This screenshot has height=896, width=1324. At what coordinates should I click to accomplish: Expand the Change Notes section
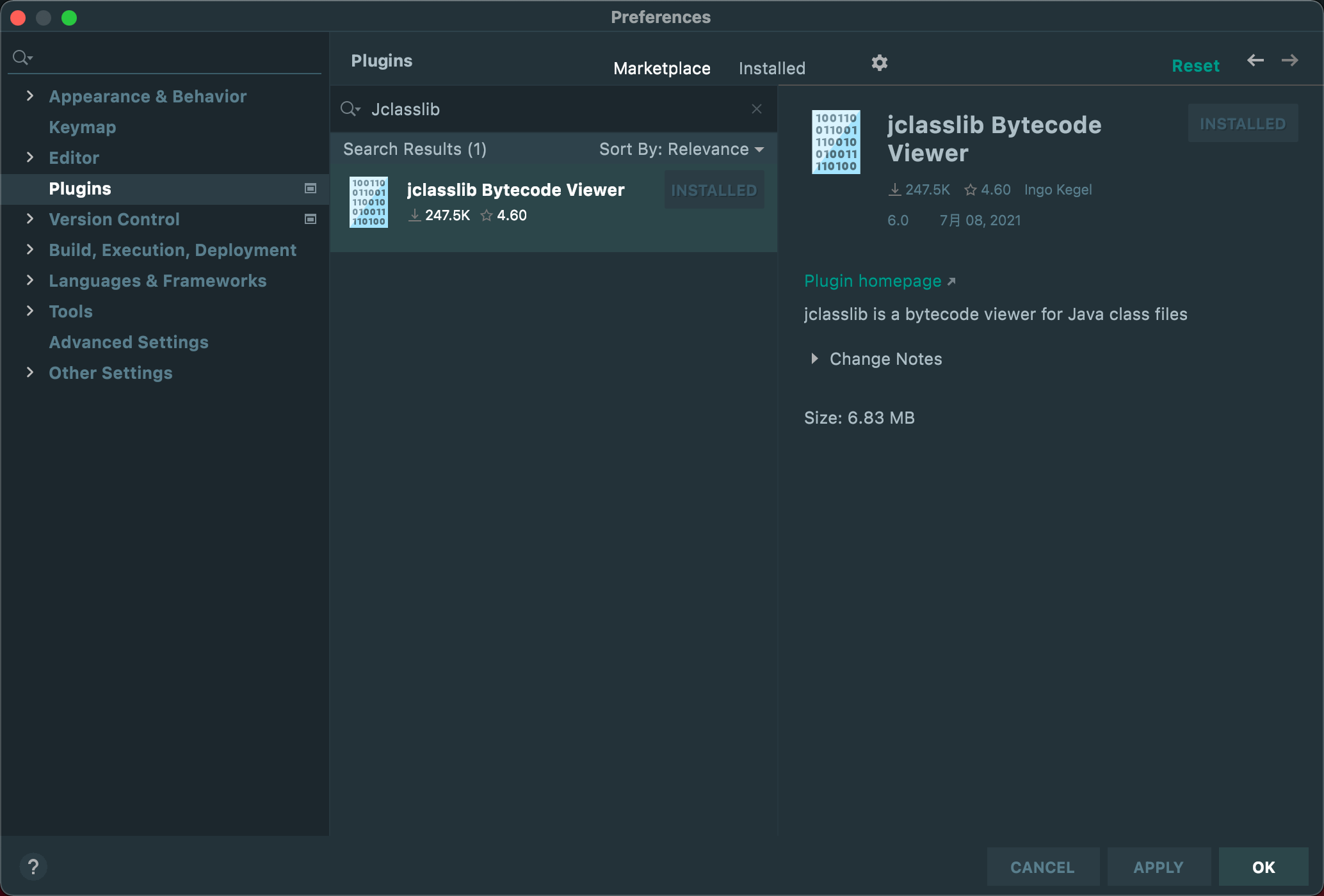click(814, 358)
